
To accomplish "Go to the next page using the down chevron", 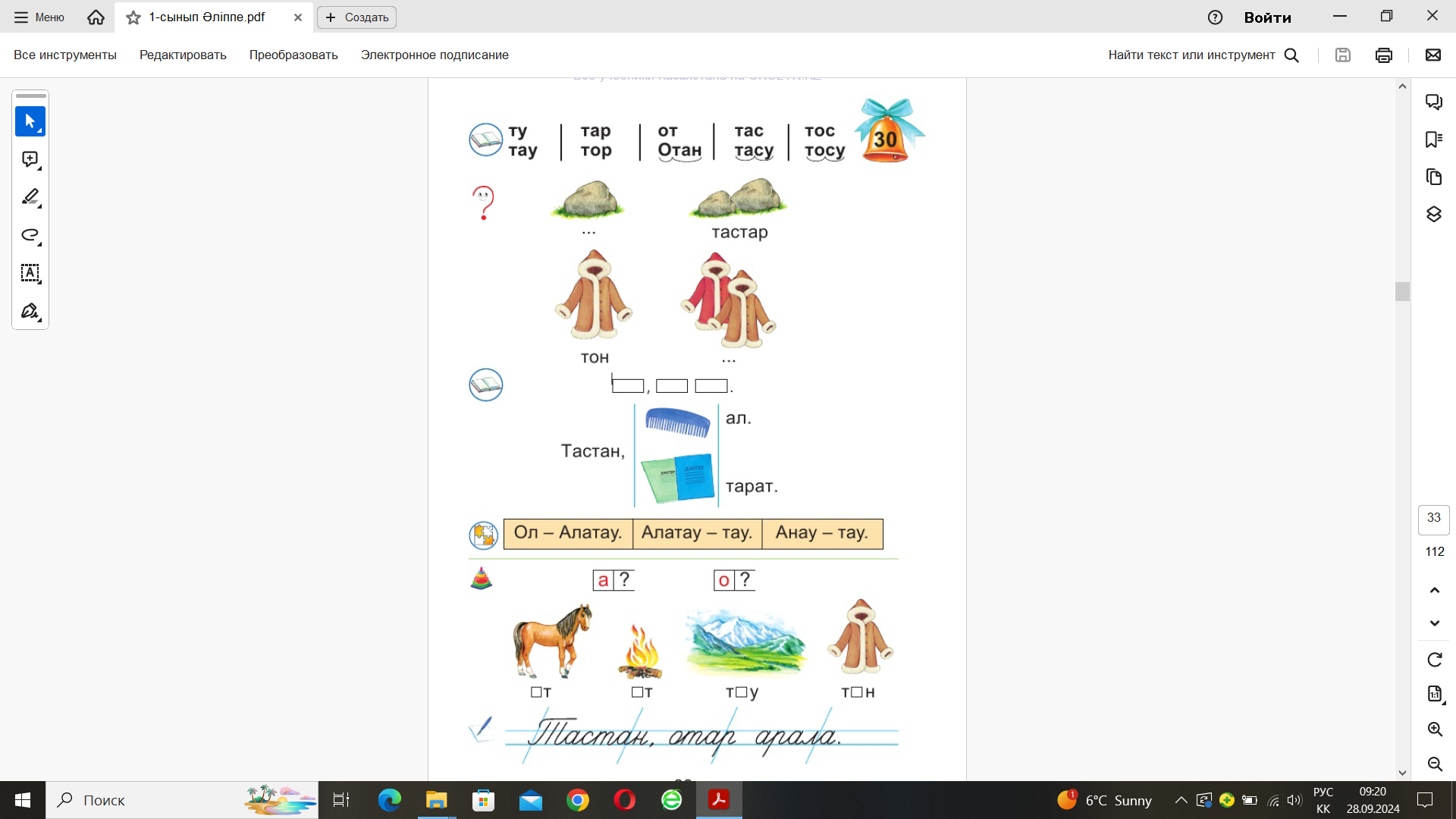I will pyautogui.click(x=1434, y=623).
